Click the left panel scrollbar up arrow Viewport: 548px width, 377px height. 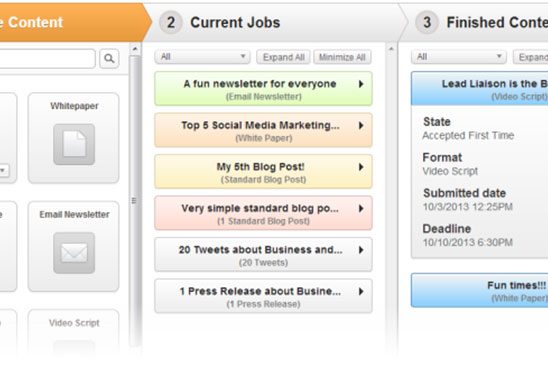click(135, 49)
